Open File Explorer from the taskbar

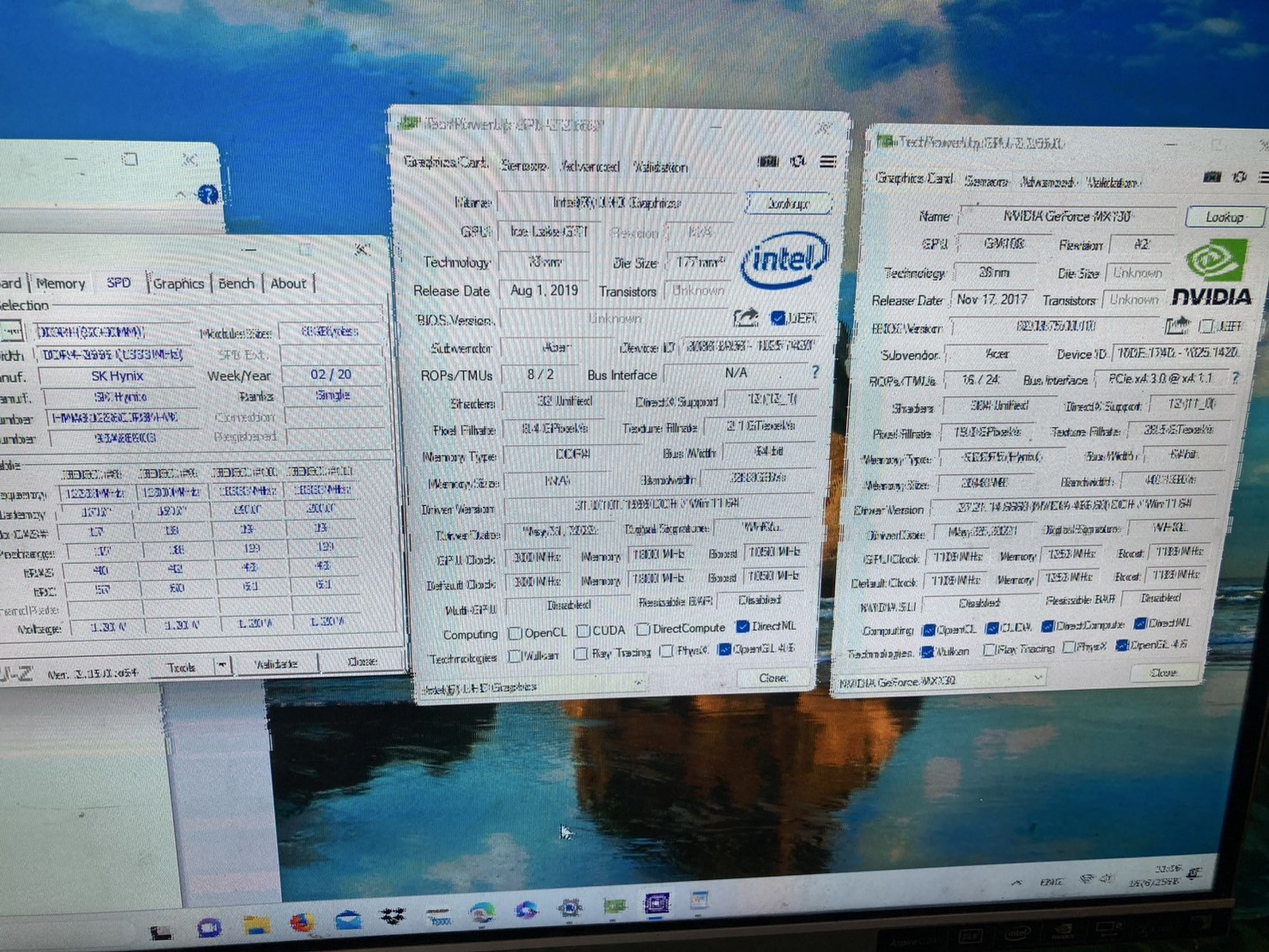255,925
